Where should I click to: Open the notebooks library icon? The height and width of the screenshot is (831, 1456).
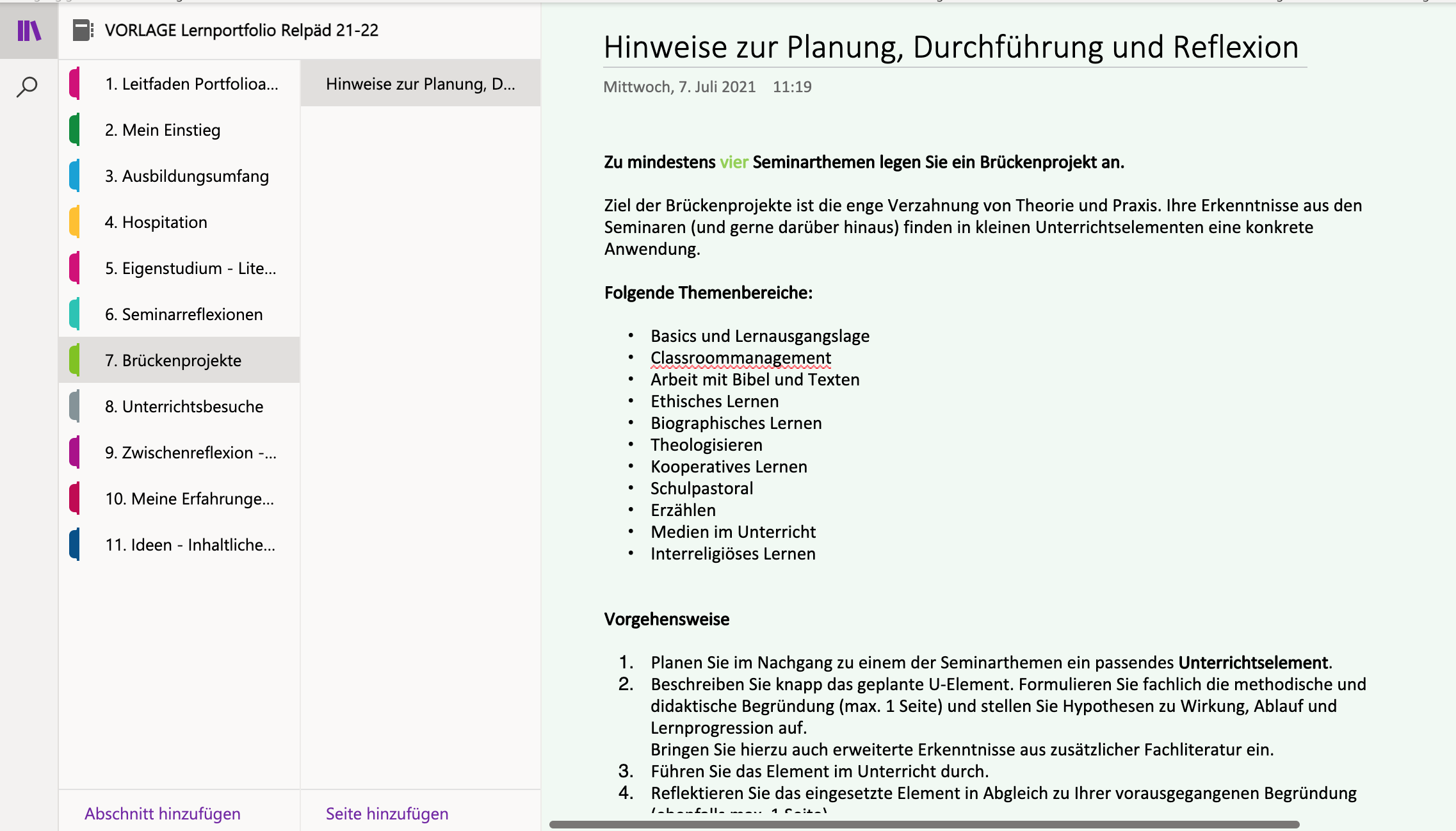29,30
